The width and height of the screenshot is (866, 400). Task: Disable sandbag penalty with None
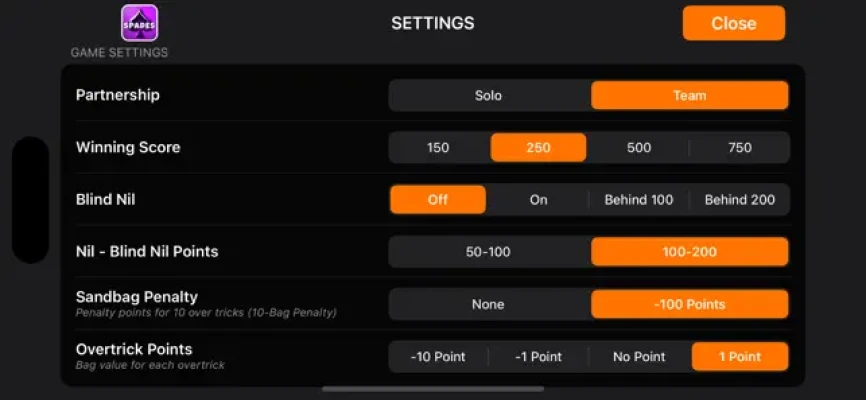(x=488, y=304)
